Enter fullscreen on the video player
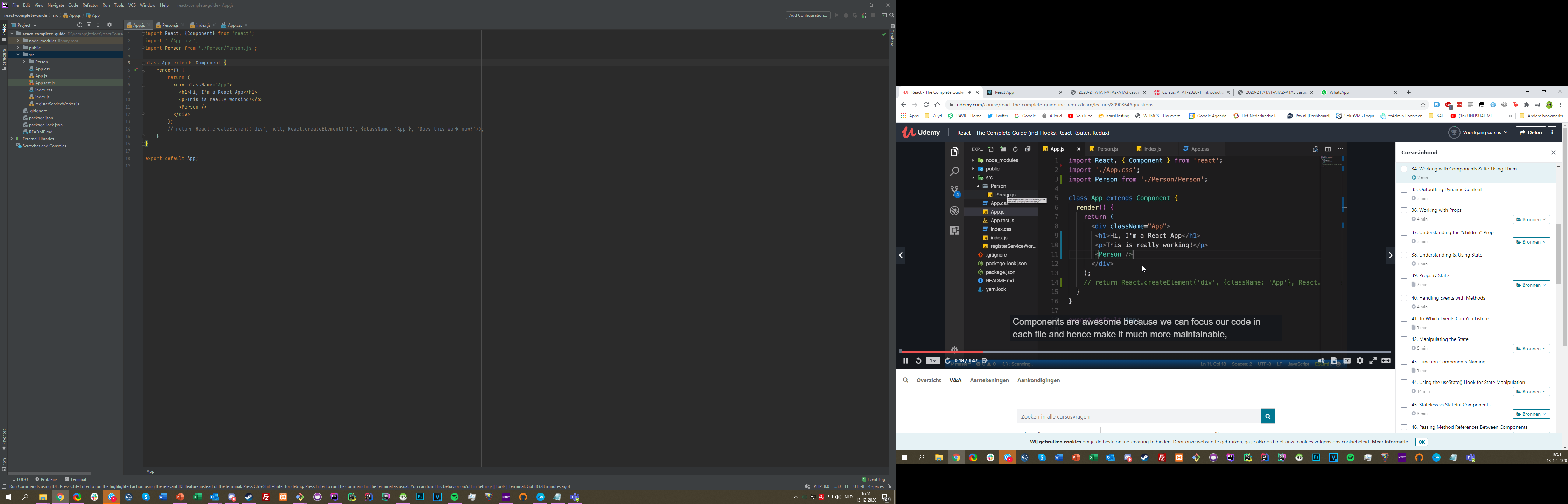The height and width of the screenshot is (504, 1568). point(1373,361)
